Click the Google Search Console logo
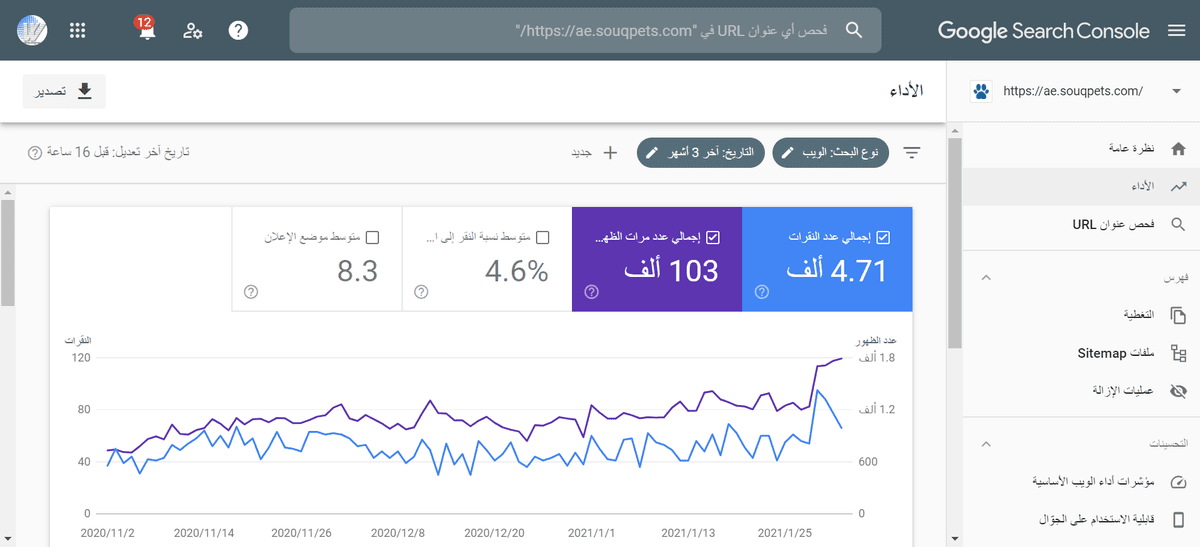The width and height of the screenshot is (1200, 547). click(1044, 31)
